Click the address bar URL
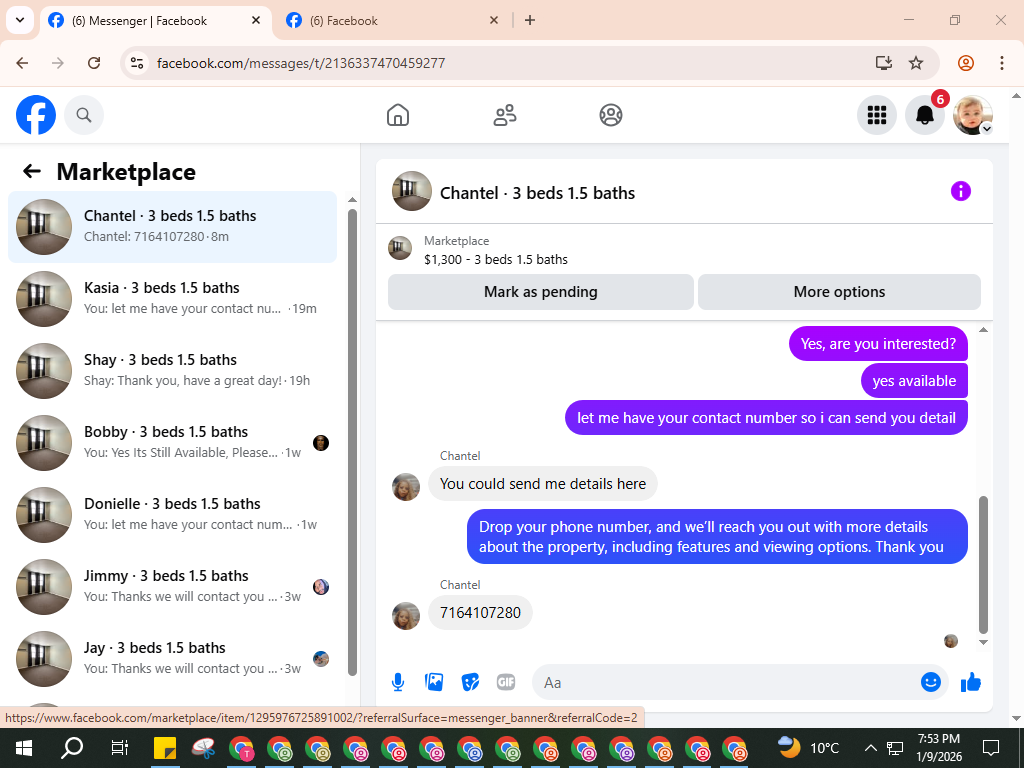 tap(301, 63)
